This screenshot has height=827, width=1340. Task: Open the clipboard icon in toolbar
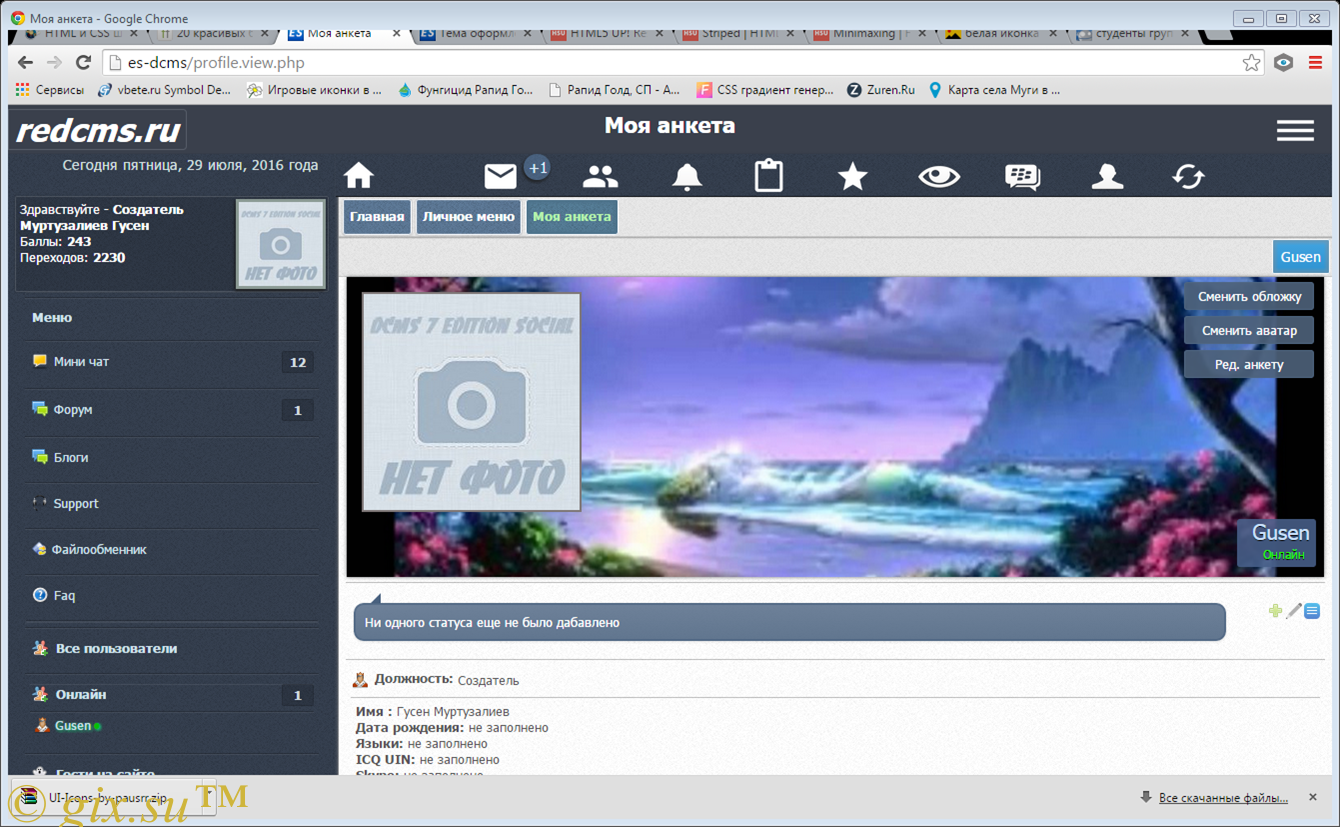pos(769,176)
